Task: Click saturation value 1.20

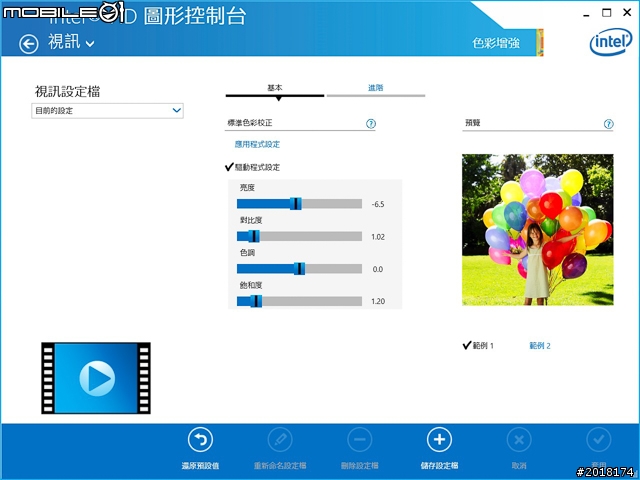Action: pos(378,301)
